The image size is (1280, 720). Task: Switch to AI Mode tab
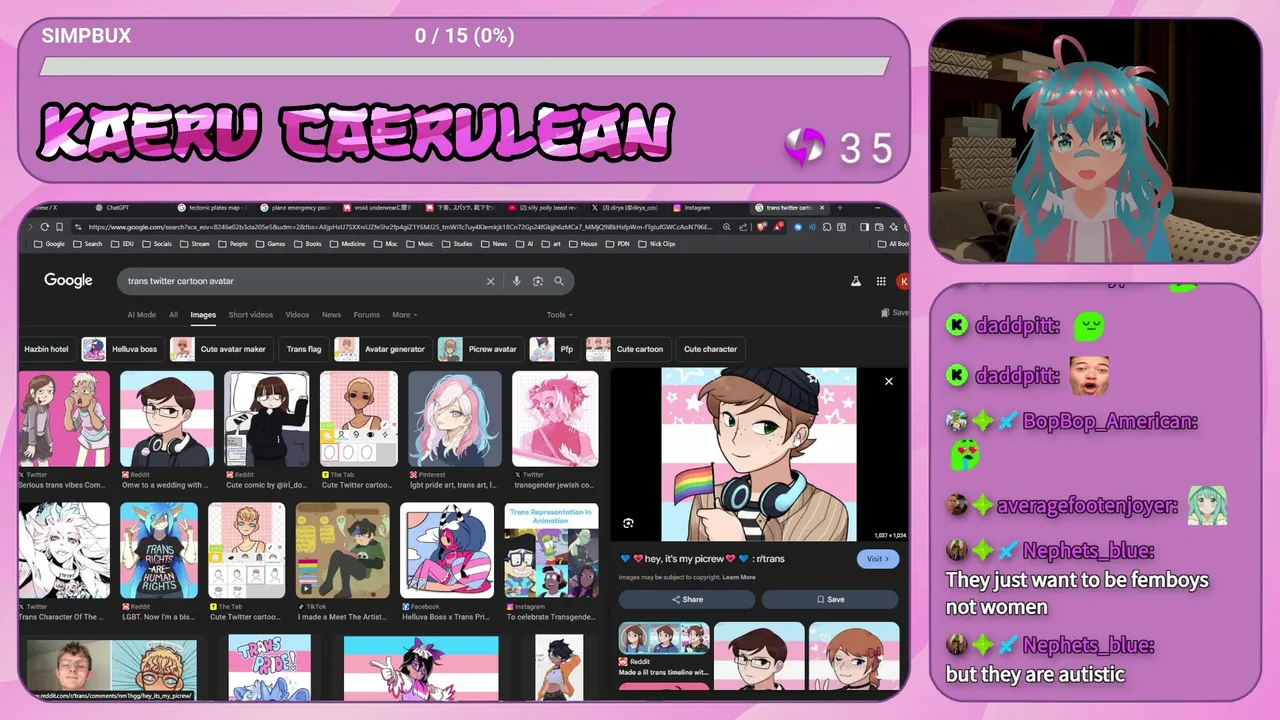tap(142, 315)
